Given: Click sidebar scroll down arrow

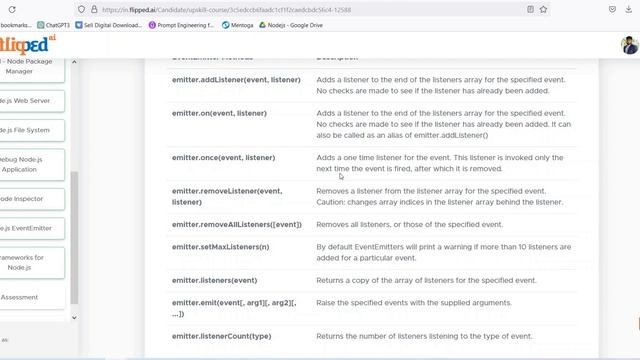Looking at the screenshot, I should (x=74, y=318).
